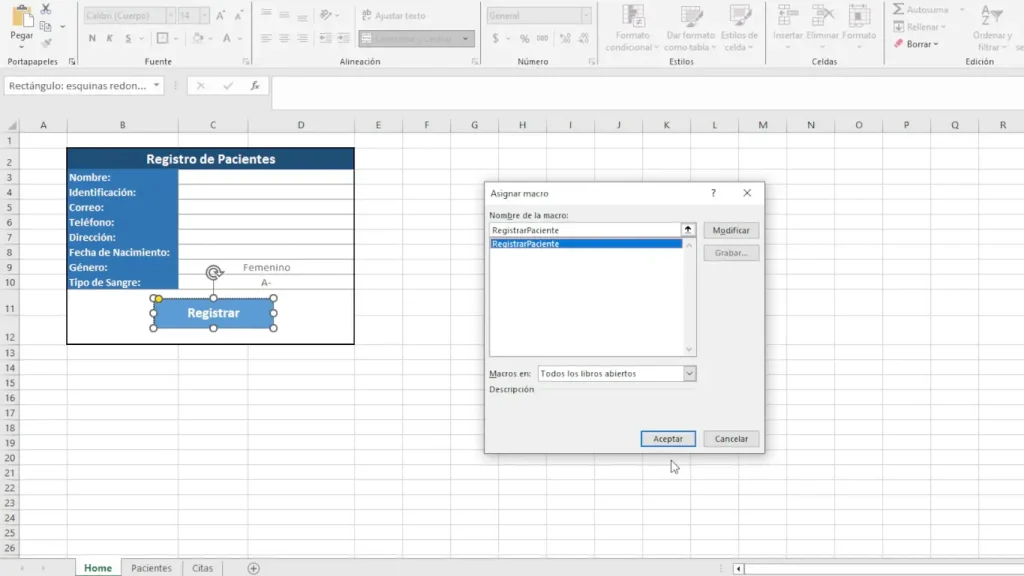Align text left icon

click(x=266, y=39)
